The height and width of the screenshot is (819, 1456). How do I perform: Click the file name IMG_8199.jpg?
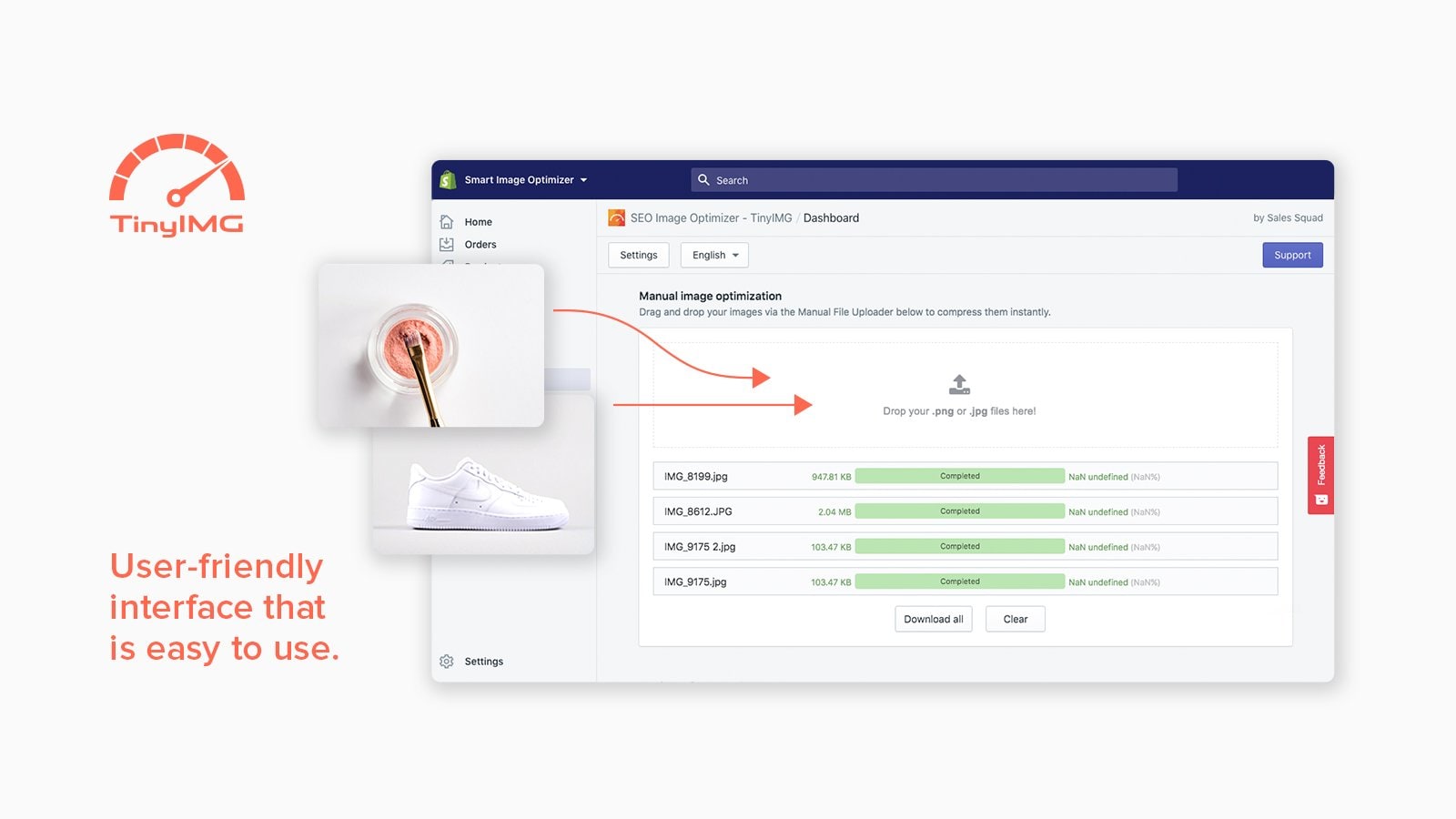(695, 477)
